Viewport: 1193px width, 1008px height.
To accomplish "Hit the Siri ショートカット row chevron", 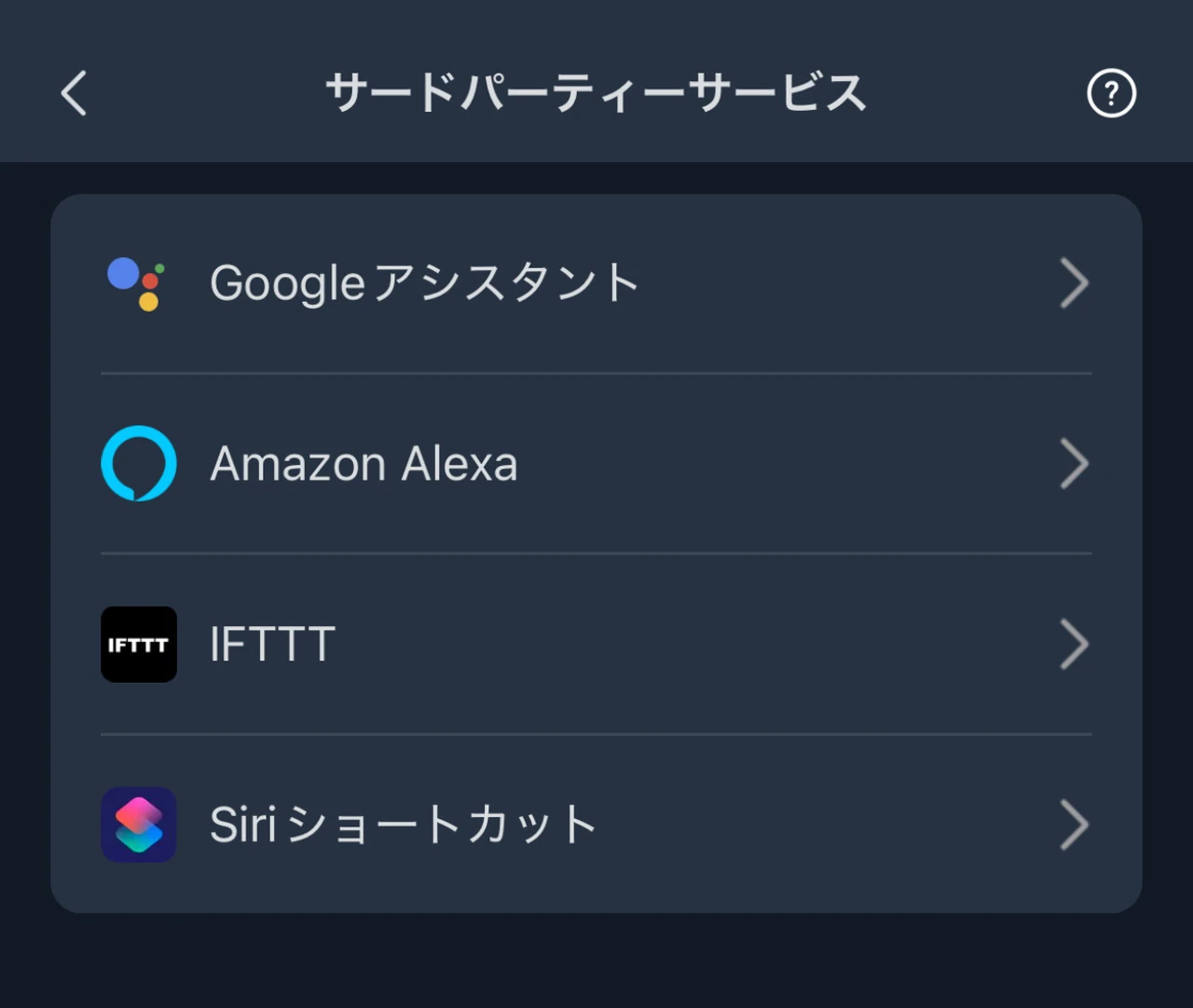I will 1074,824.
